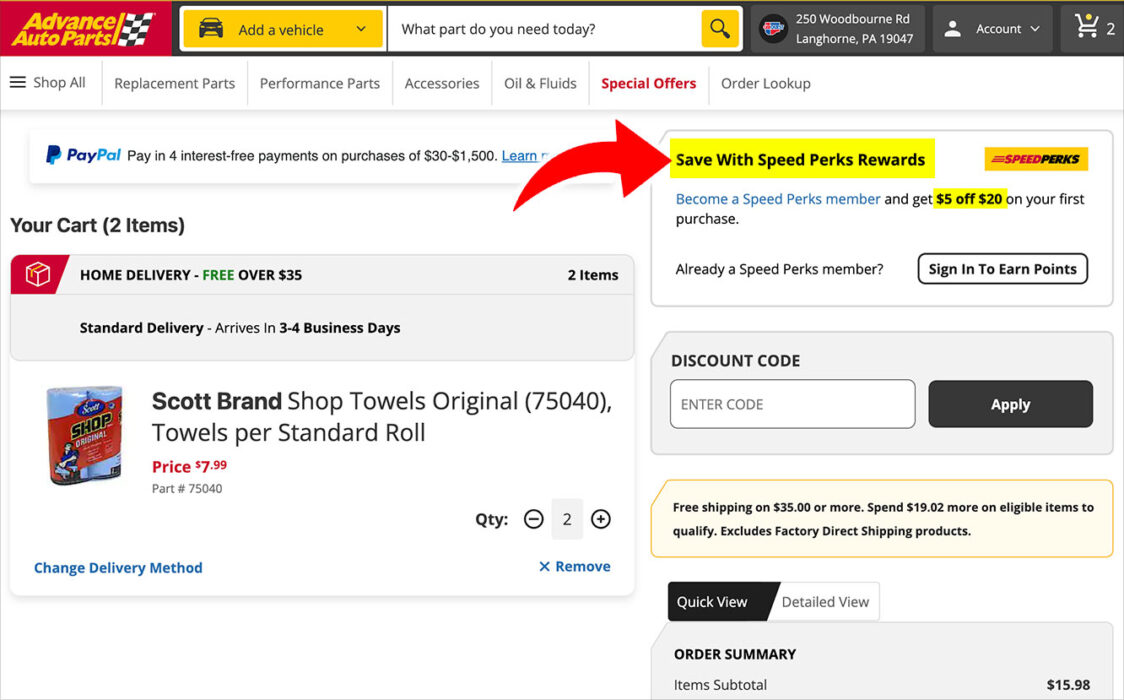
Task: Click the Items Subtotal $15.98 value
Action: pyautogui.click(x=1068, y=685)
